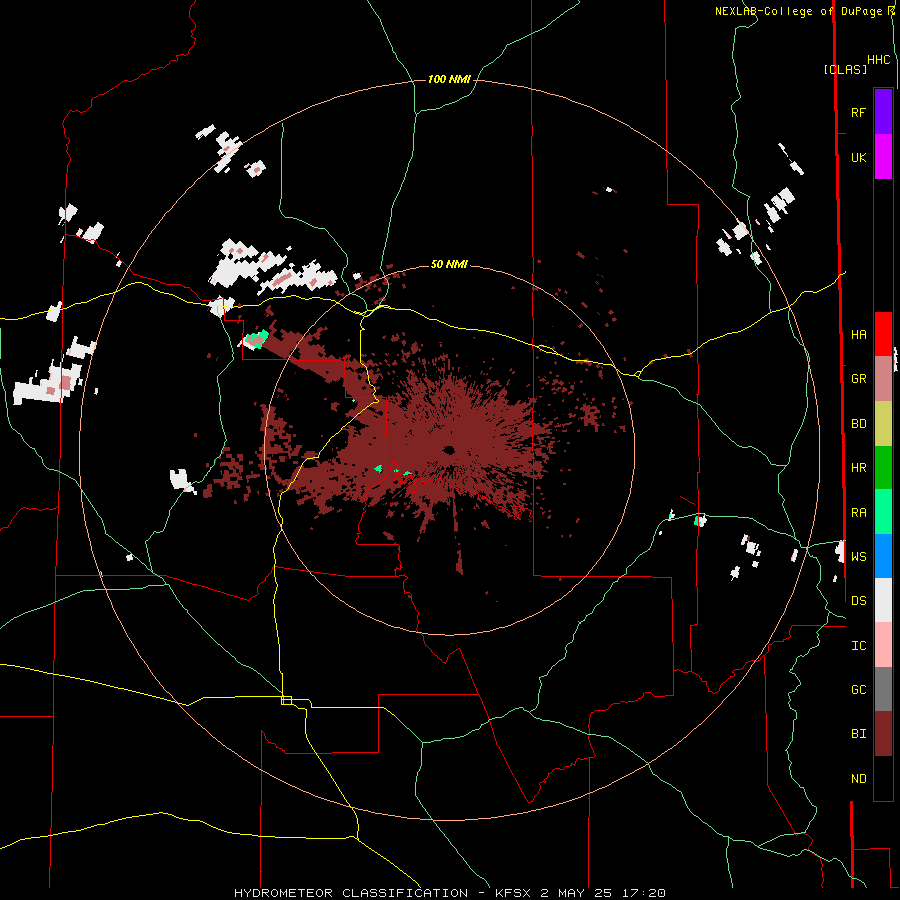Click the Hydrometeor Classification KFSX title caption
This screenshot has height=900, width=900.
click(449, 893)
